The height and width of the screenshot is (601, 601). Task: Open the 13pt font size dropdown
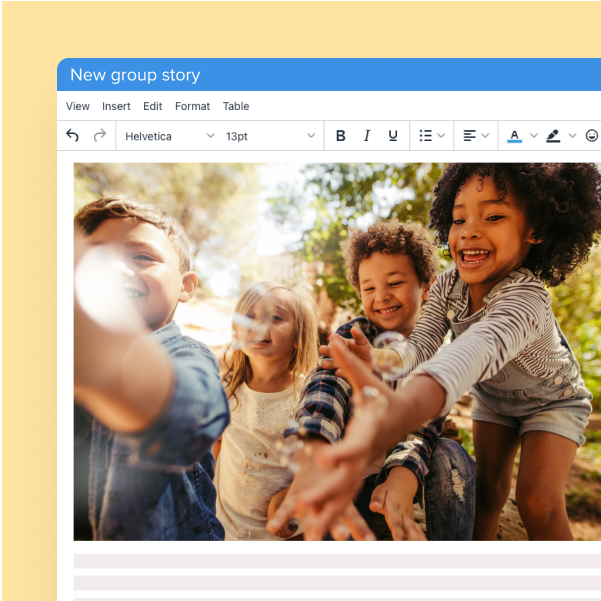270,136
